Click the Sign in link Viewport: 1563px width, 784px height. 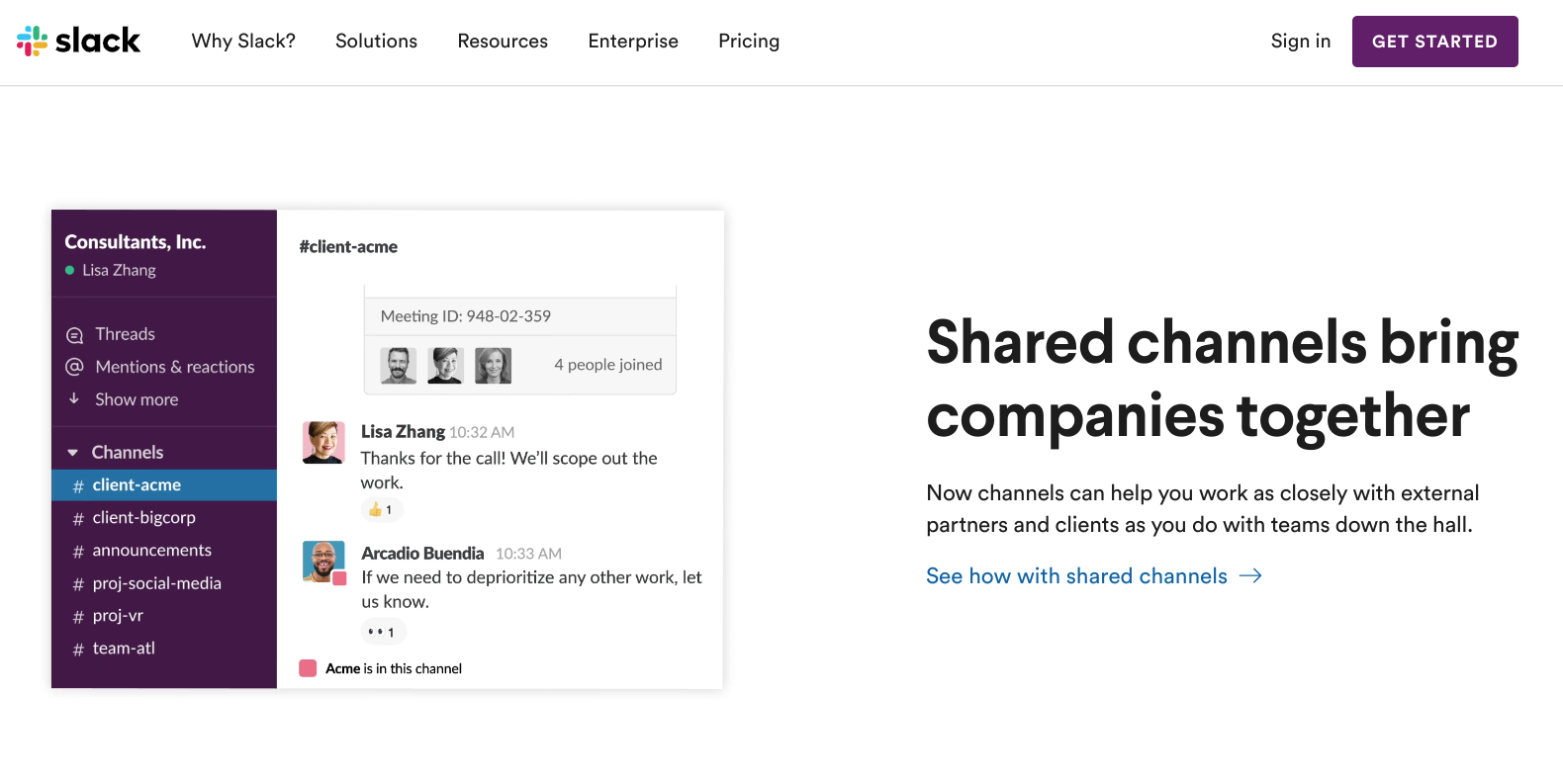click(x=1301, y=41)
